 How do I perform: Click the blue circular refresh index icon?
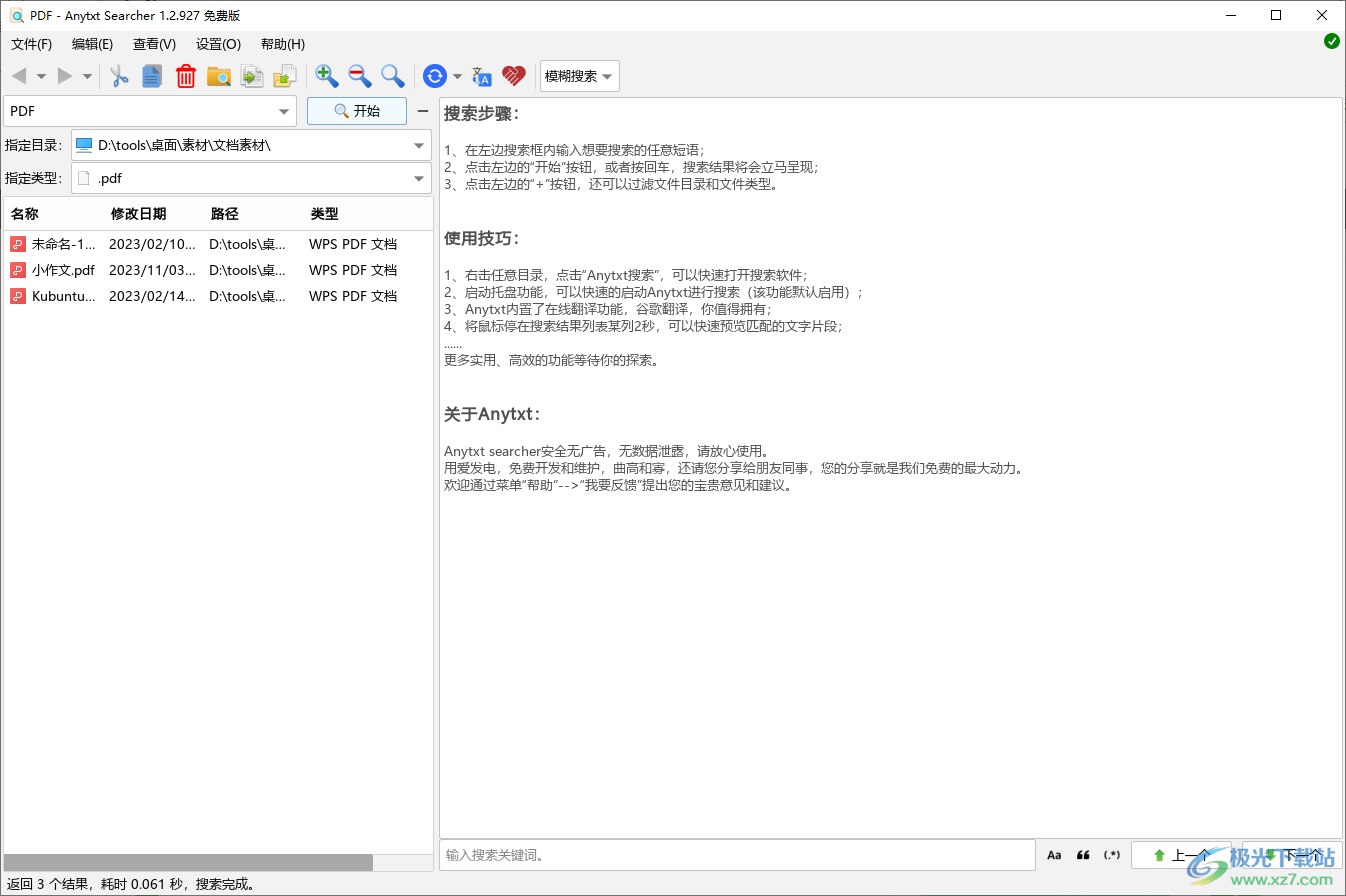tap(435, 76)
